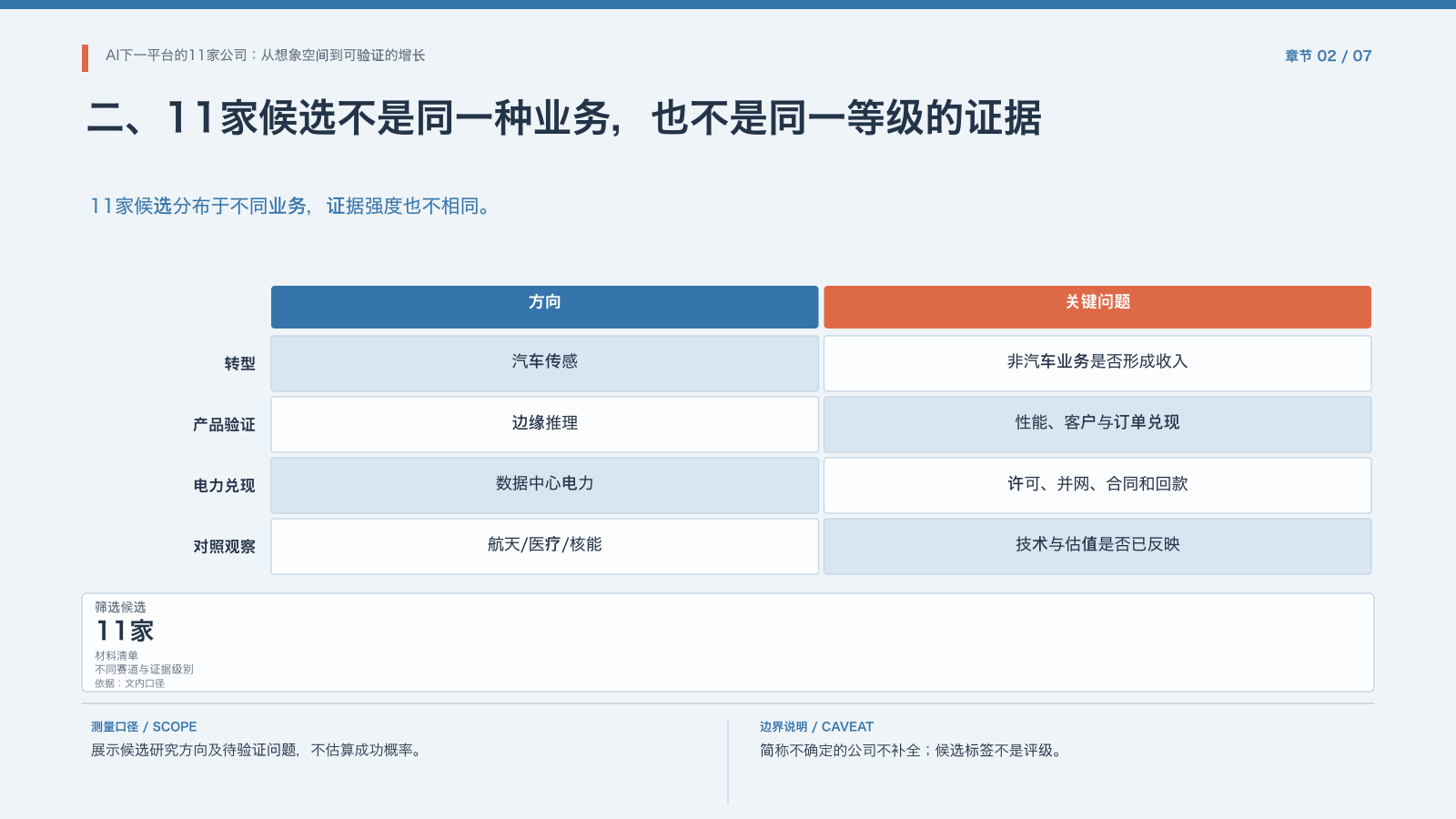Click the header breadcrumb AI下一平台的11家公司

click(x=266, y=56)
